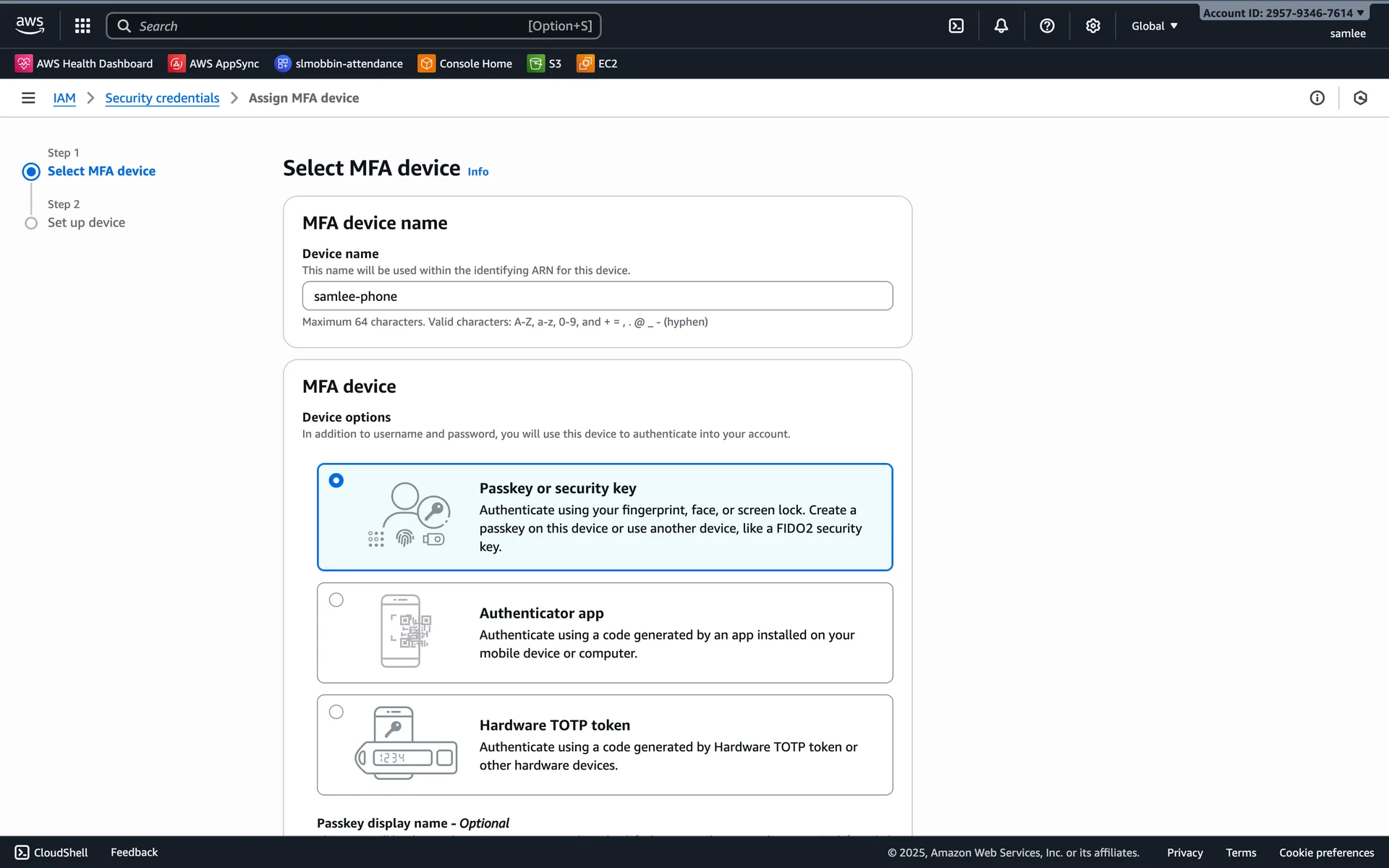Viewport: 1389px width, 868px height.
Task: Go to IAM breadcrumb link
Action: pyautogui.click(x=64, y=98)
